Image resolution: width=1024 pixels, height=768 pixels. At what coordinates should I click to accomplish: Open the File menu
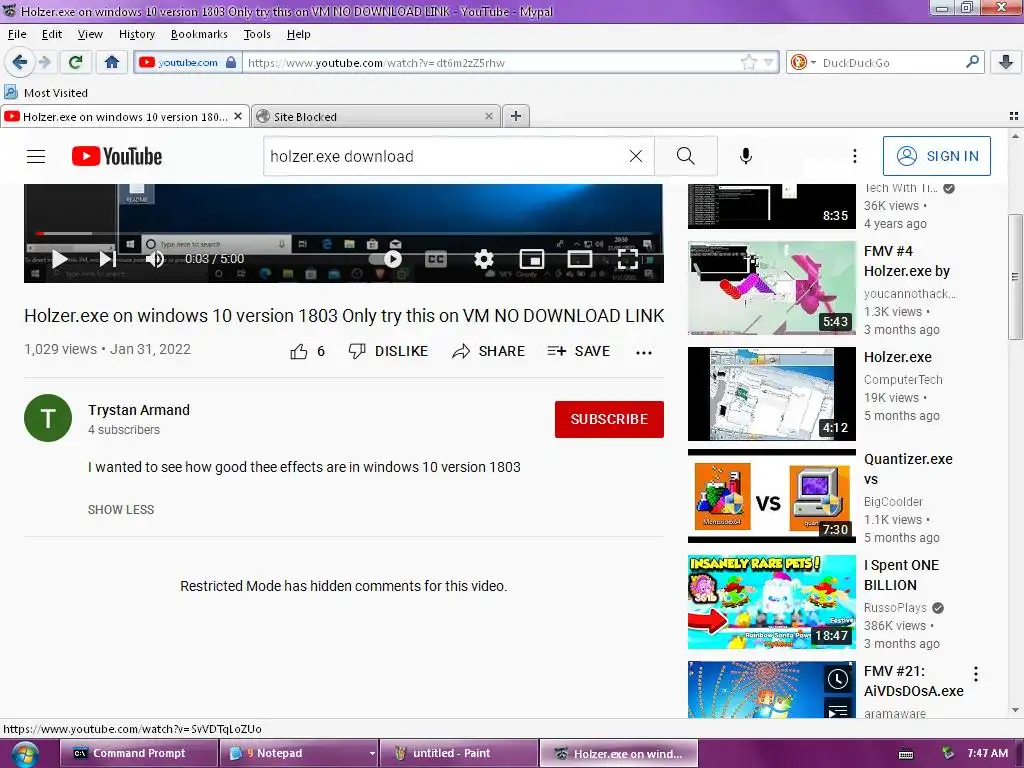point(17,34)
